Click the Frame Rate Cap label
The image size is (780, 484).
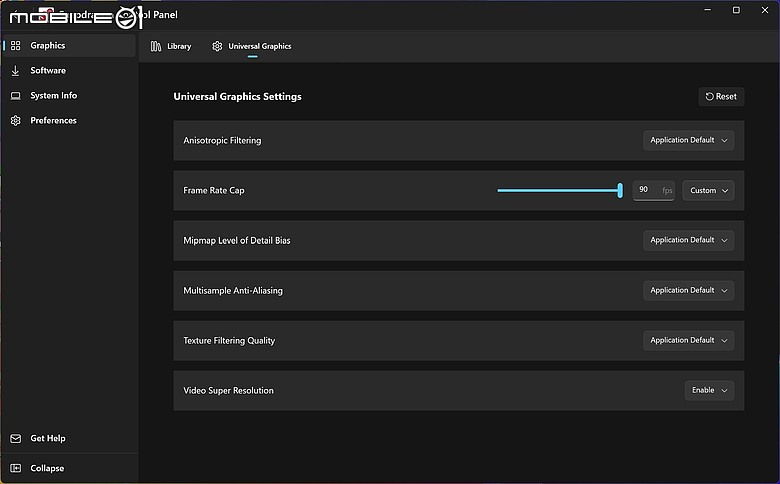[214, 191]
